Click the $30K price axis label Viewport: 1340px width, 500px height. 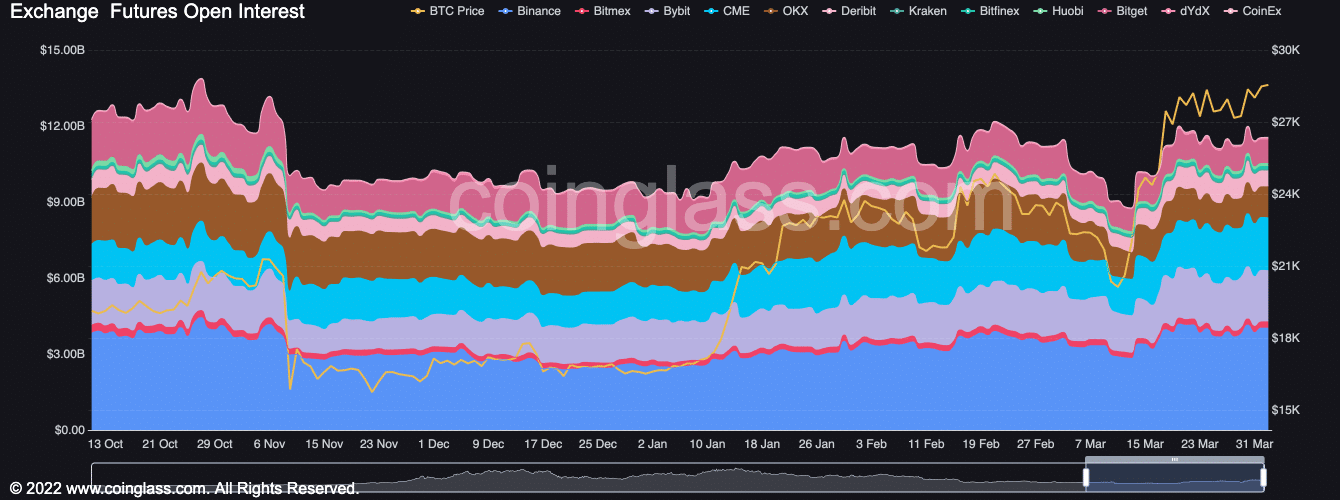click(x=1284, y=50)
